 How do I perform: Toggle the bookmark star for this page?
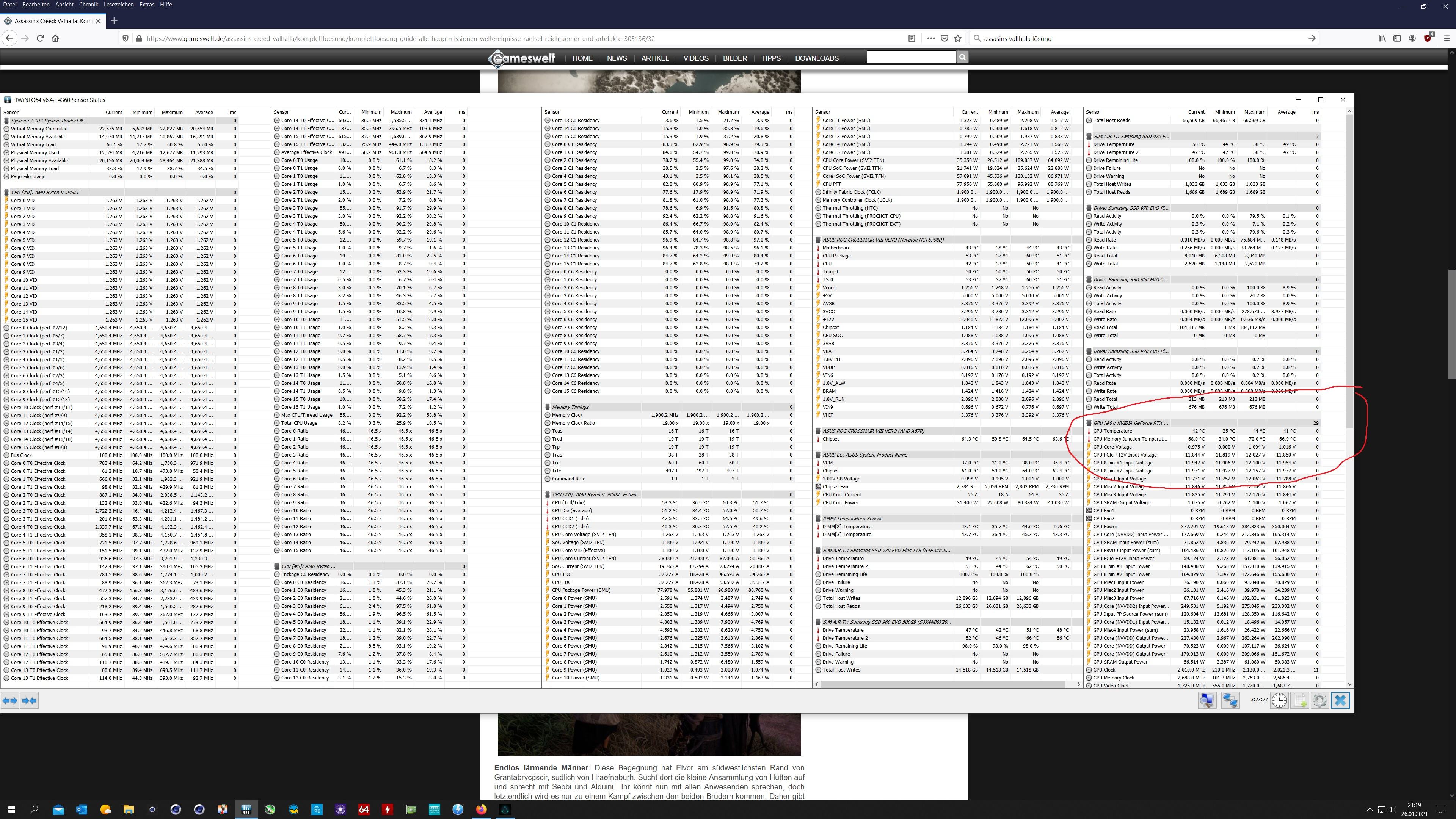click(x=957, y=38)
